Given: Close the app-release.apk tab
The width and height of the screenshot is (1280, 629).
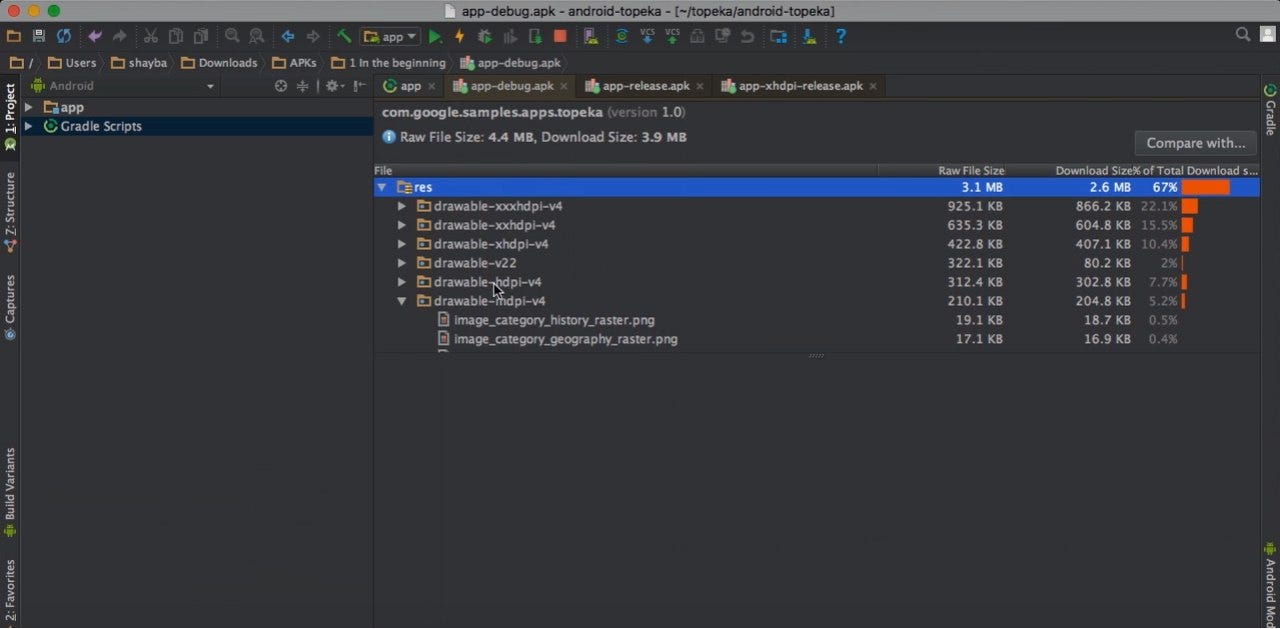Looking at the screenshot, I should click(700, 86).
